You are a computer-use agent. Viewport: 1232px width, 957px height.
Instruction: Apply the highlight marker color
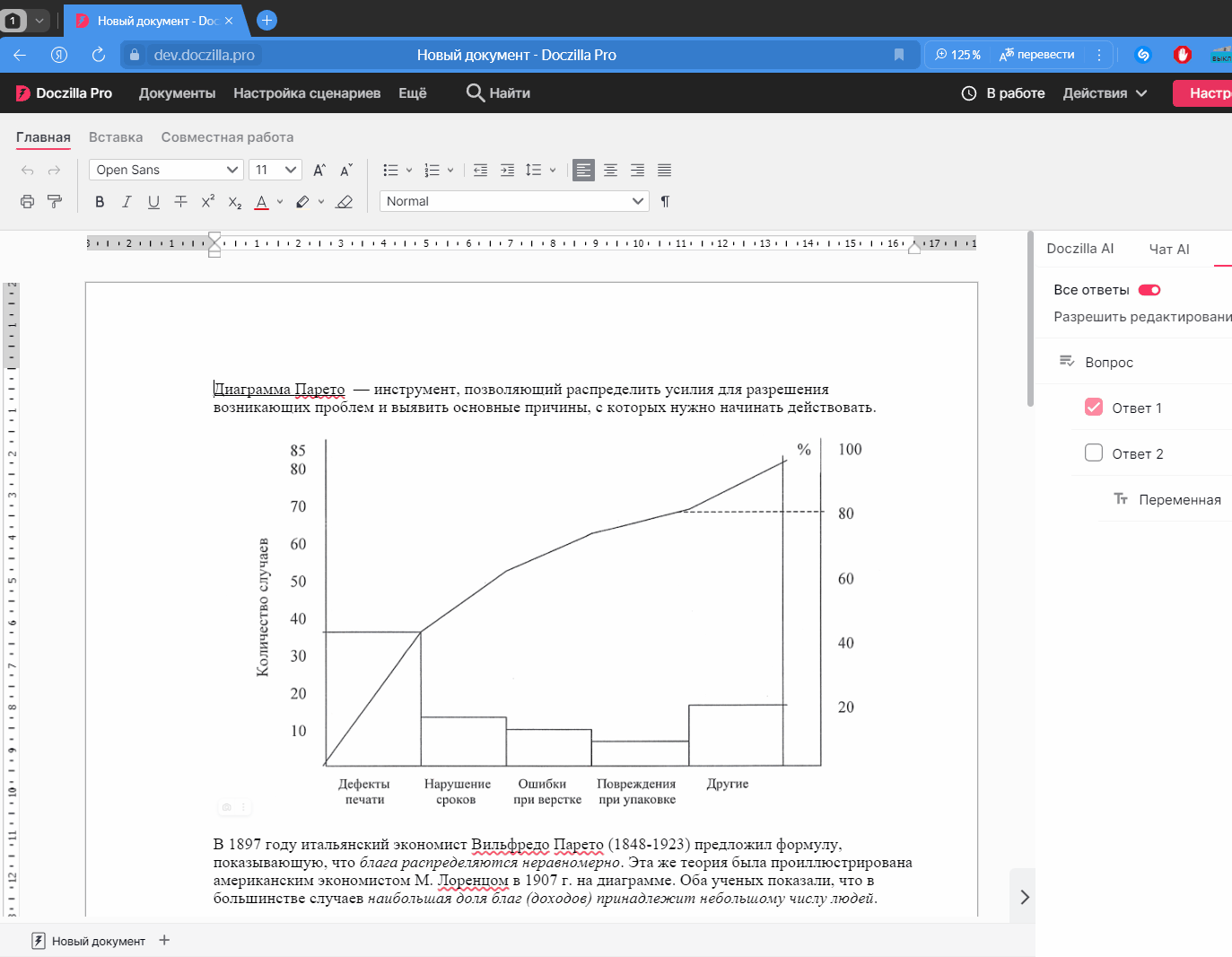pyautogui.click(x=302, y=202)
